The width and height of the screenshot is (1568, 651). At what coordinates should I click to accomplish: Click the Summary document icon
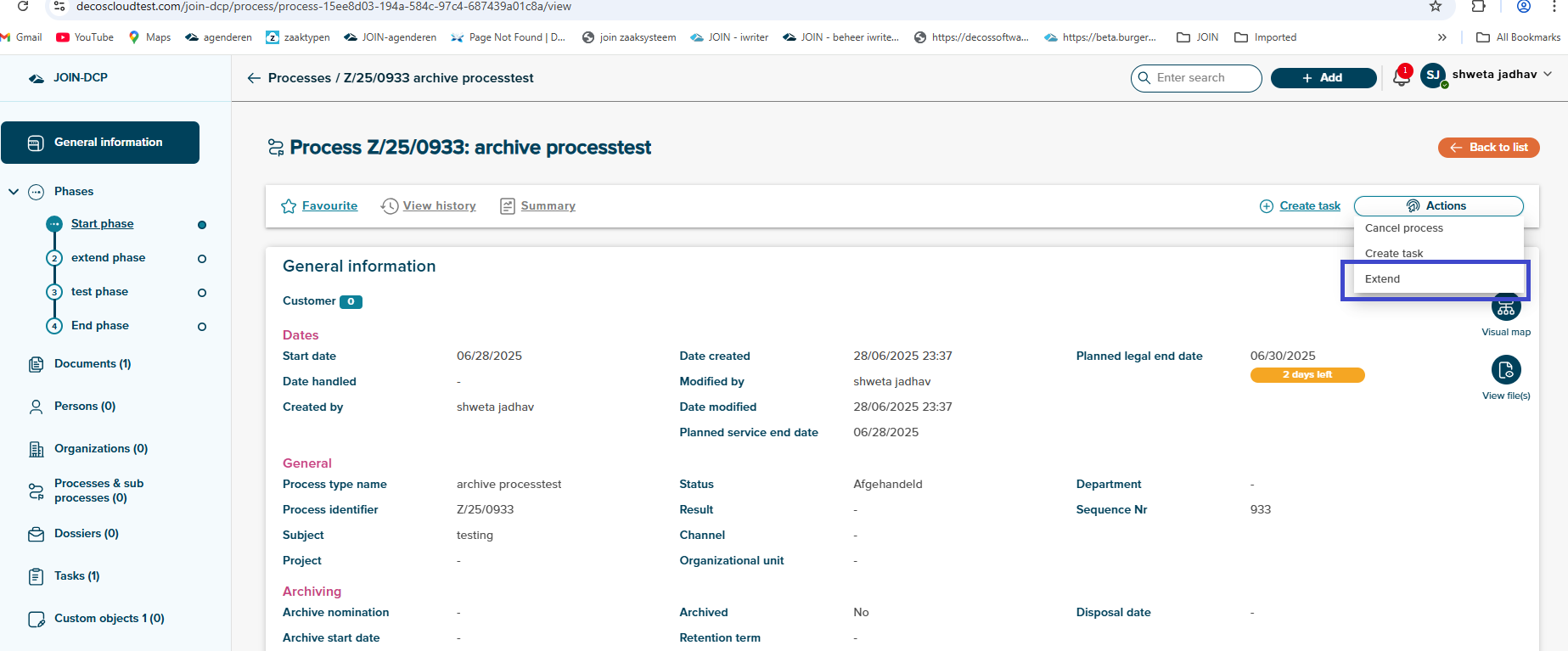[x=508, y=206]
